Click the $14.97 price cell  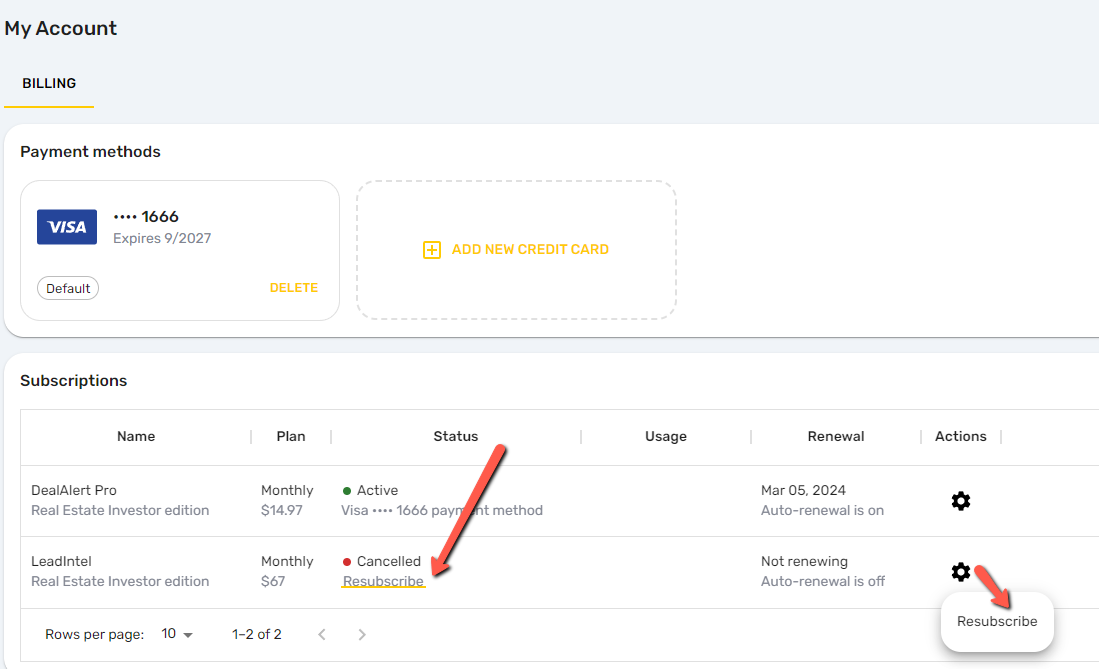coord(282,511)
